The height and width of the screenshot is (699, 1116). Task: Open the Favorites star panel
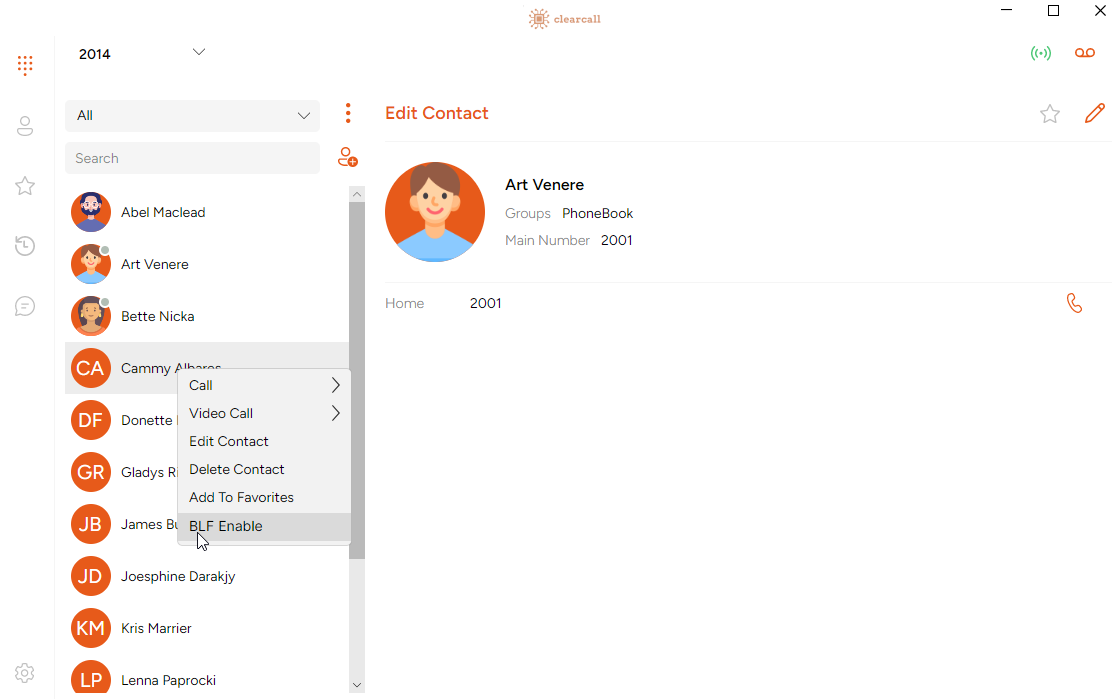[x=25, y=185]
